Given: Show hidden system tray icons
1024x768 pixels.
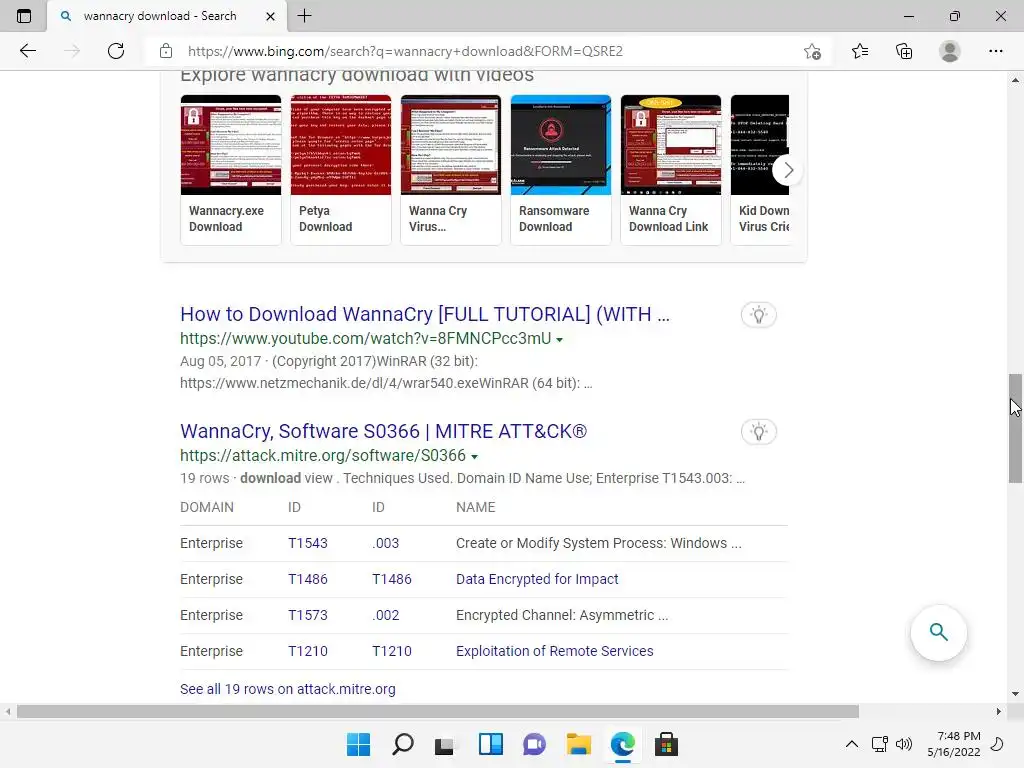Looking at the screenshot, I should pos(852,744).
